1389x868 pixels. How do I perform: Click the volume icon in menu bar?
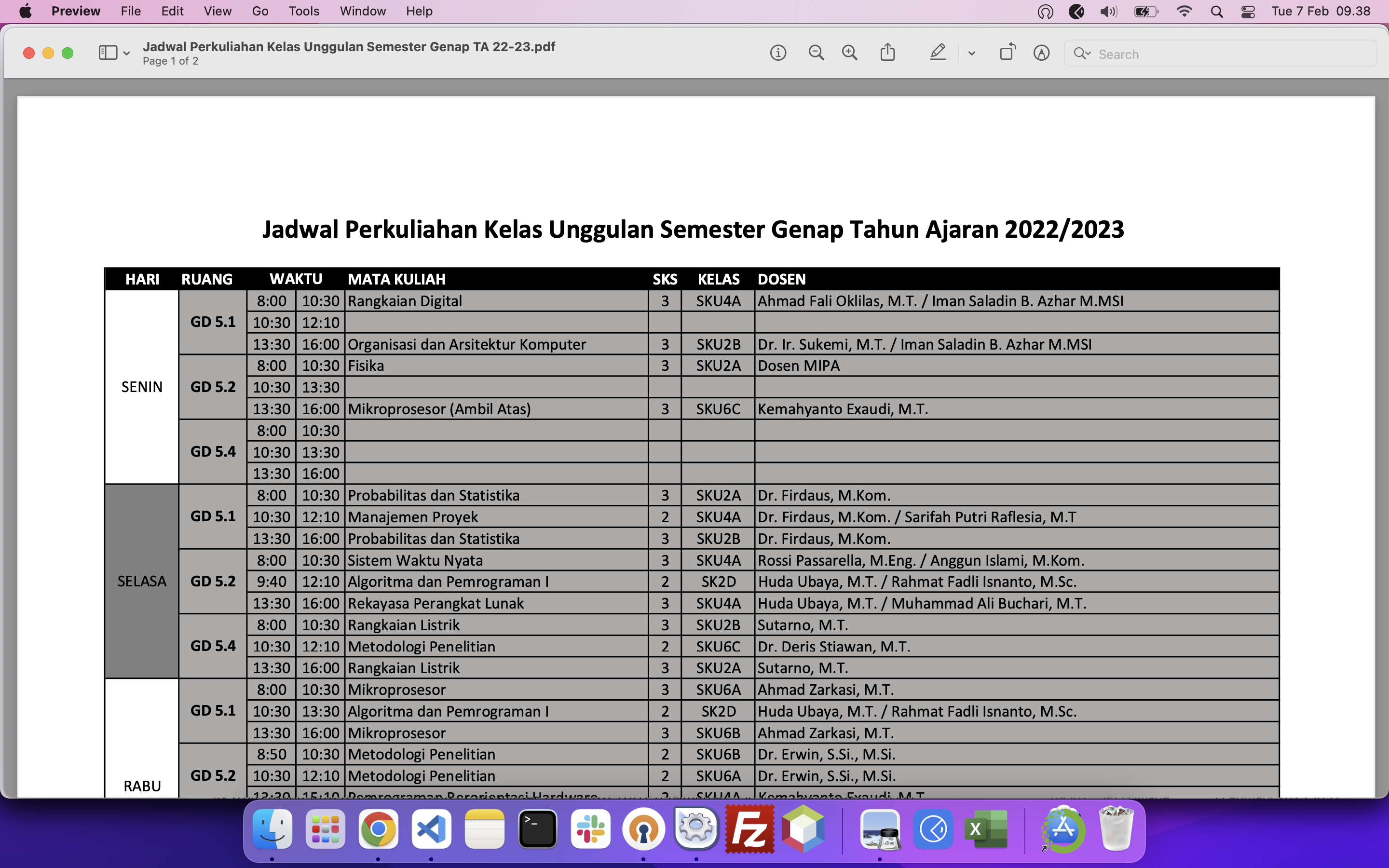click(1108, 12)
